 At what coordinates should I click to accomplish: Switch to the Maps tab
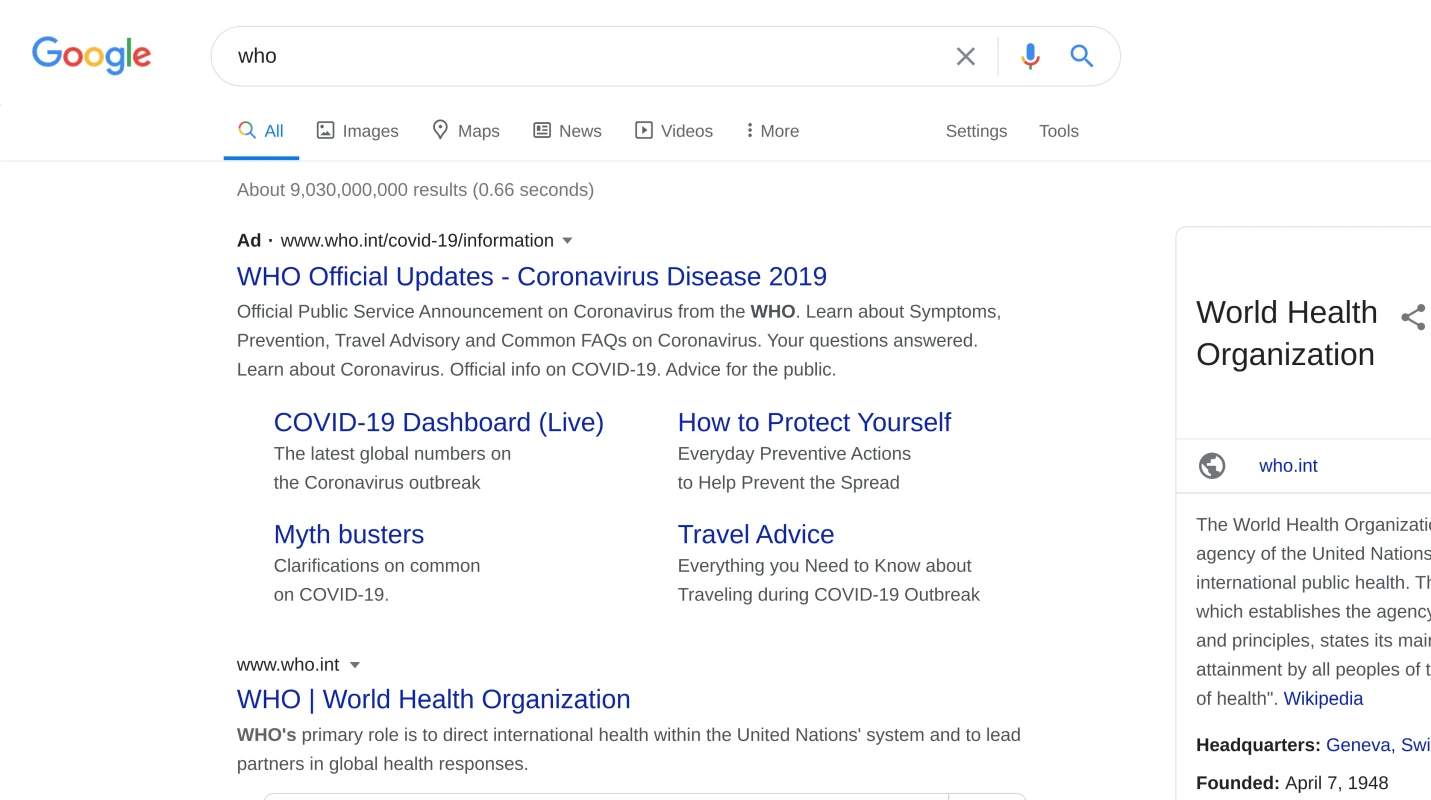465,130
